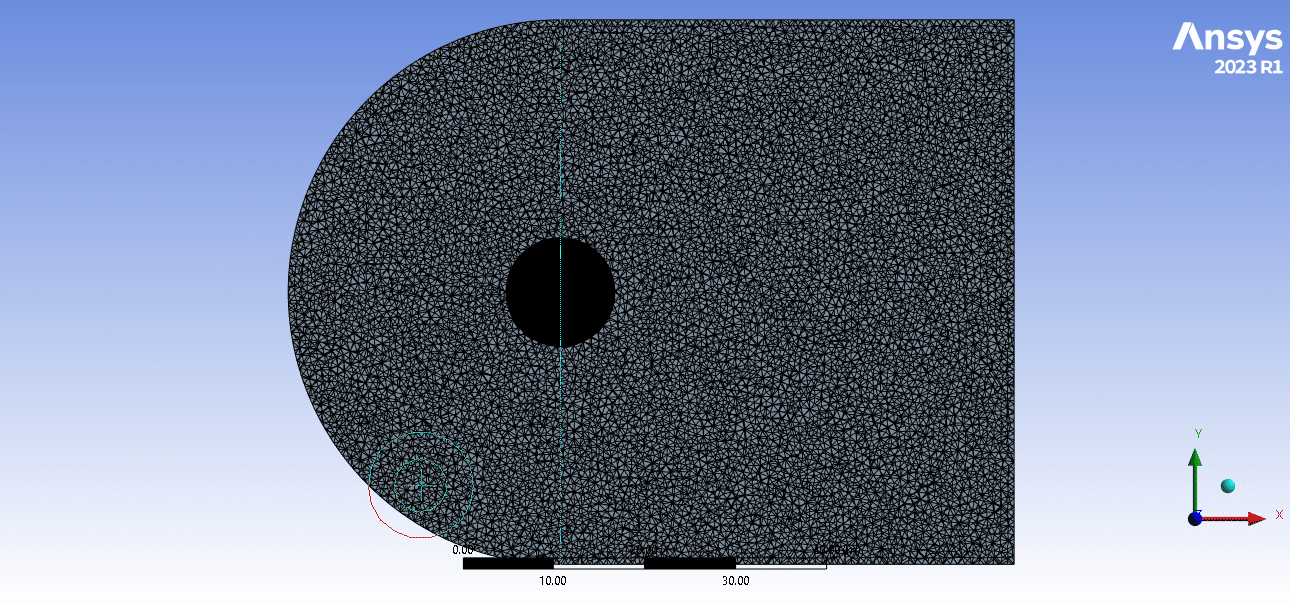Click the 2023 R1 version text
Screen dimensions: 1290x605
click(x=1247, y=68)
